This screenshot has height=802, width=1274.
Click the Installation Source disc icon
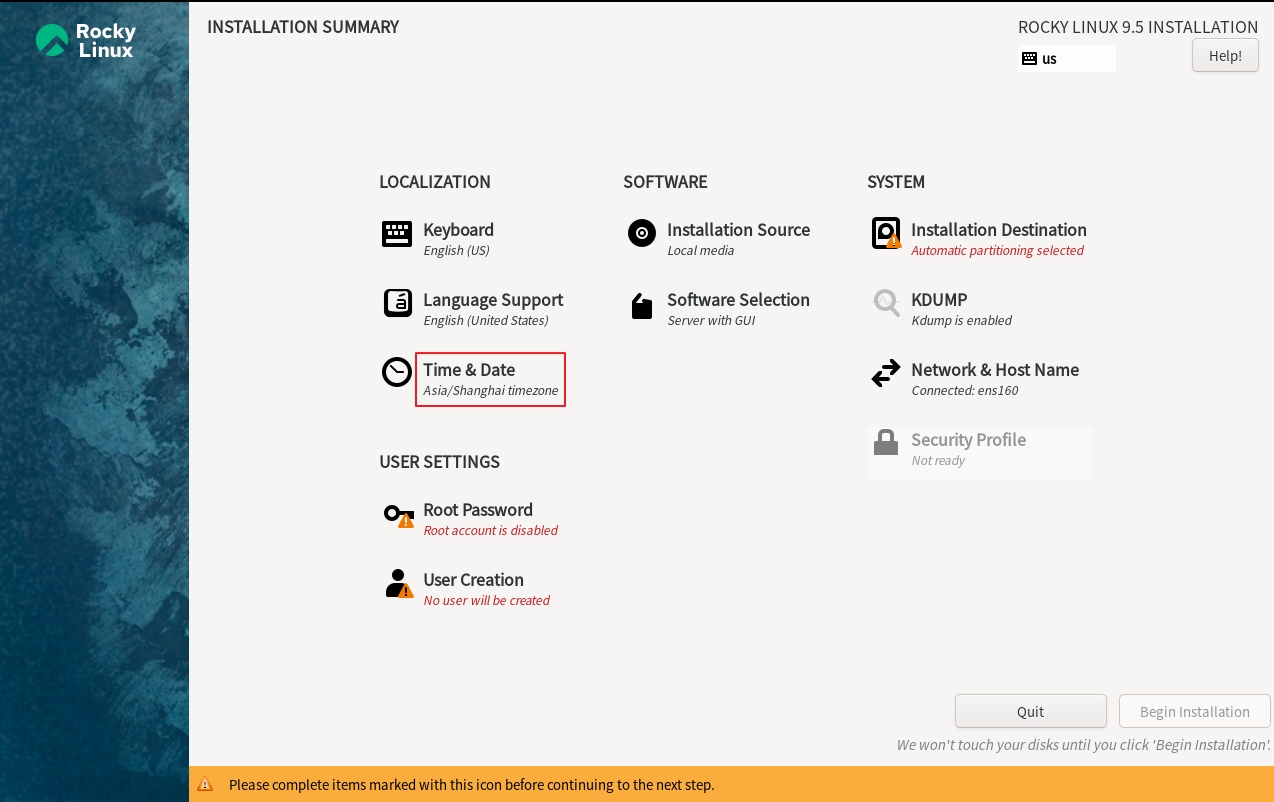point(642,233)
